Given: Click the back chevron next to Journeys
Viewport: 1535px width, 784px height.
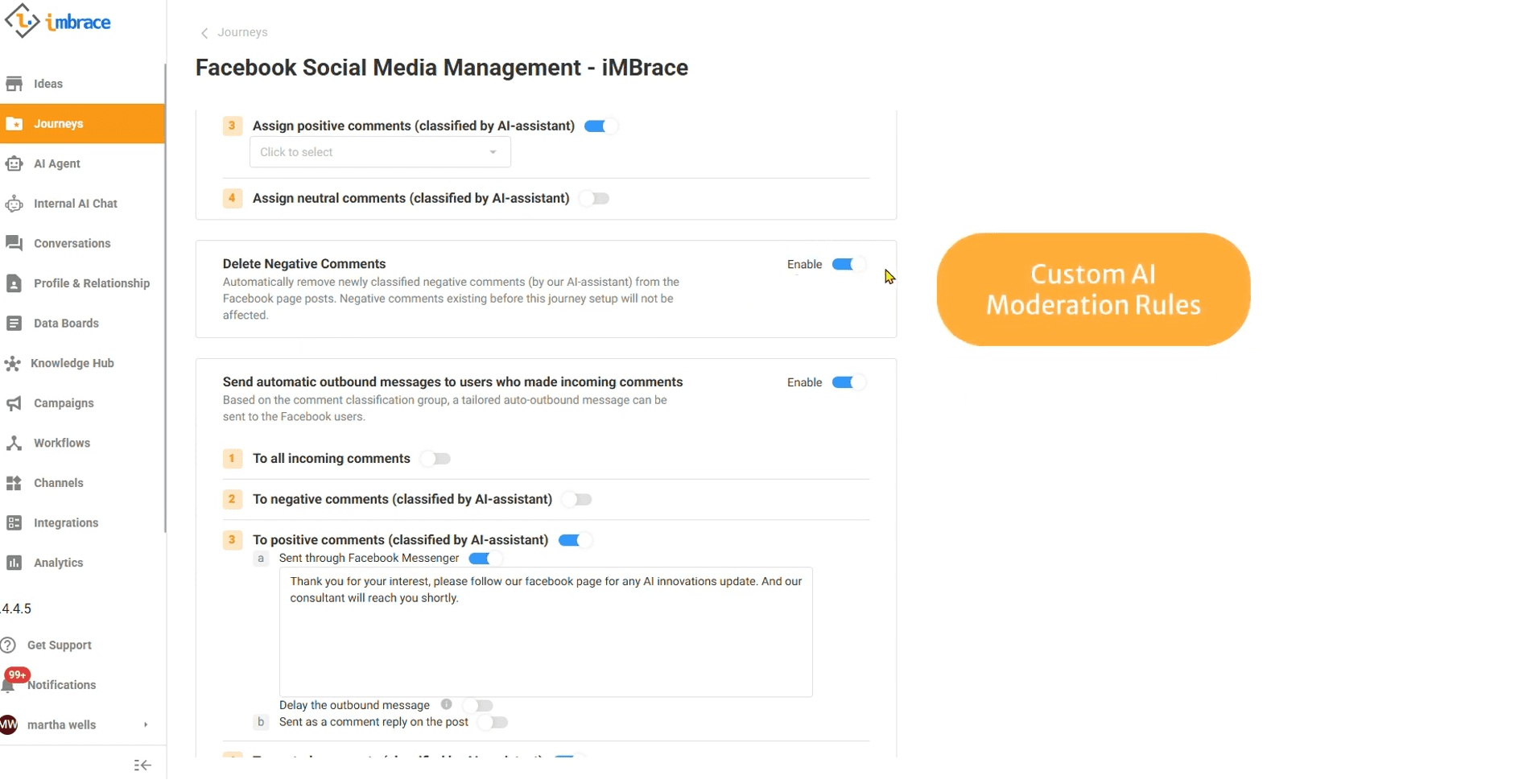Looking at the screenshot, I should tap(204, 33).
